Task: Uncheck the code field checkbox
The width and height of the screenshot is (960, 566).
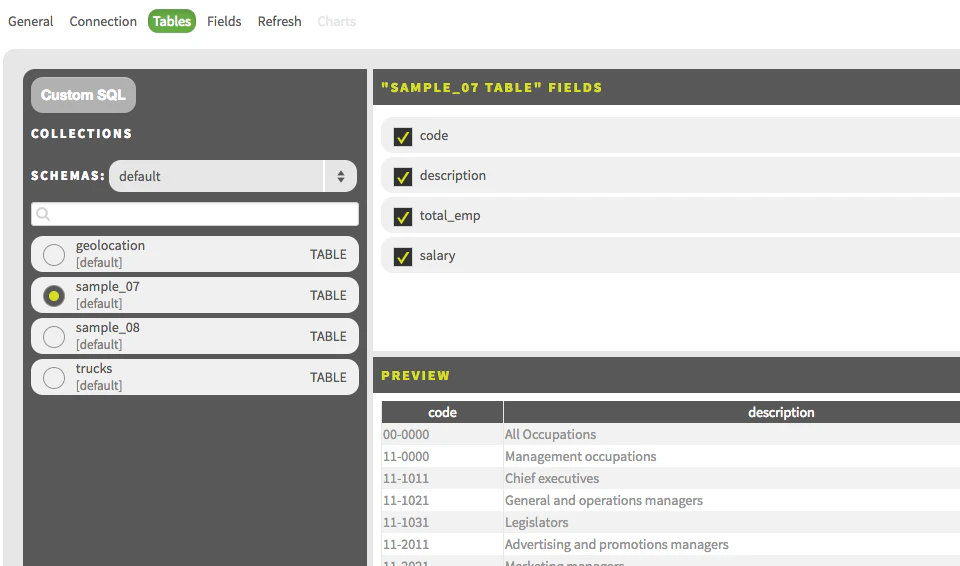Action: pyautogui.click(x=403, y=137)
